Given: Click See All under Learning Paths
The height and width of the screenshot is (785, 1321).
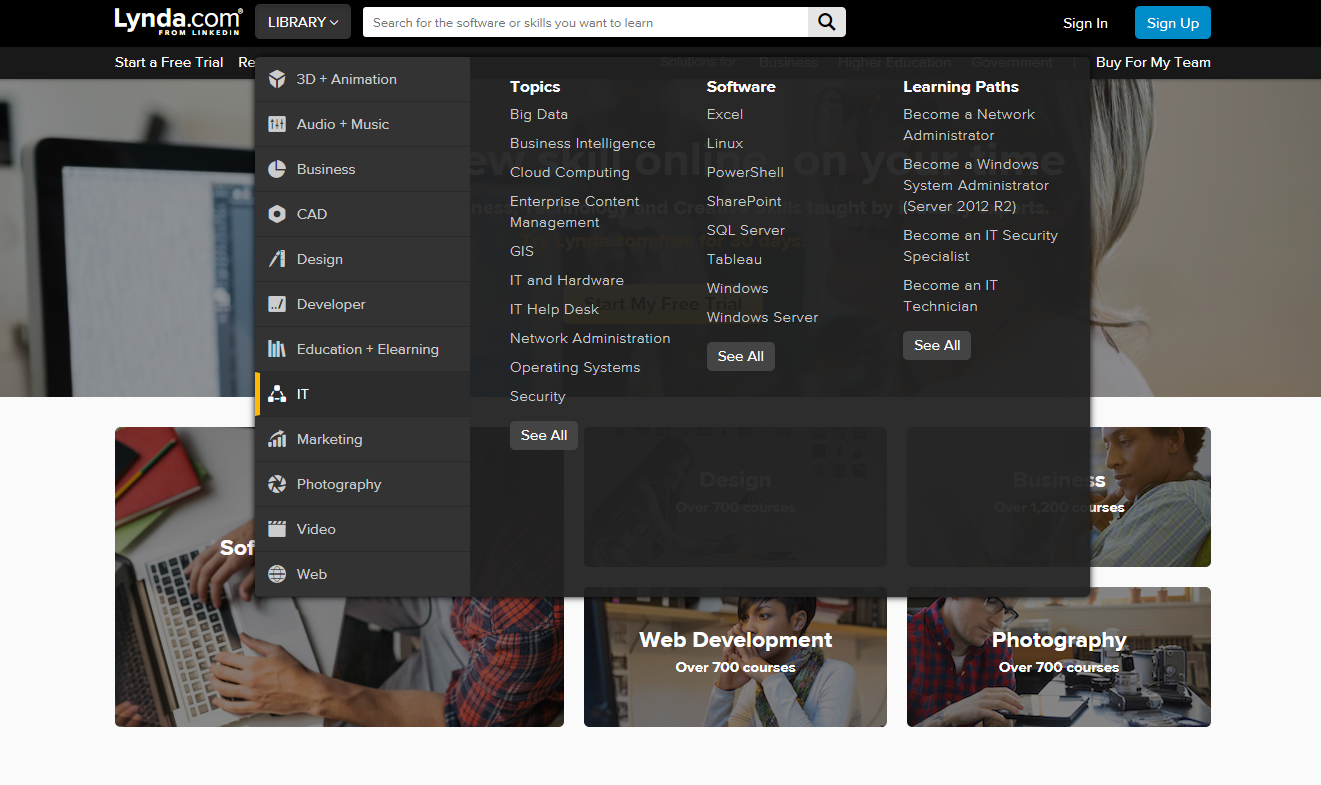Looking at the screenshot, I should pos(937,345).
